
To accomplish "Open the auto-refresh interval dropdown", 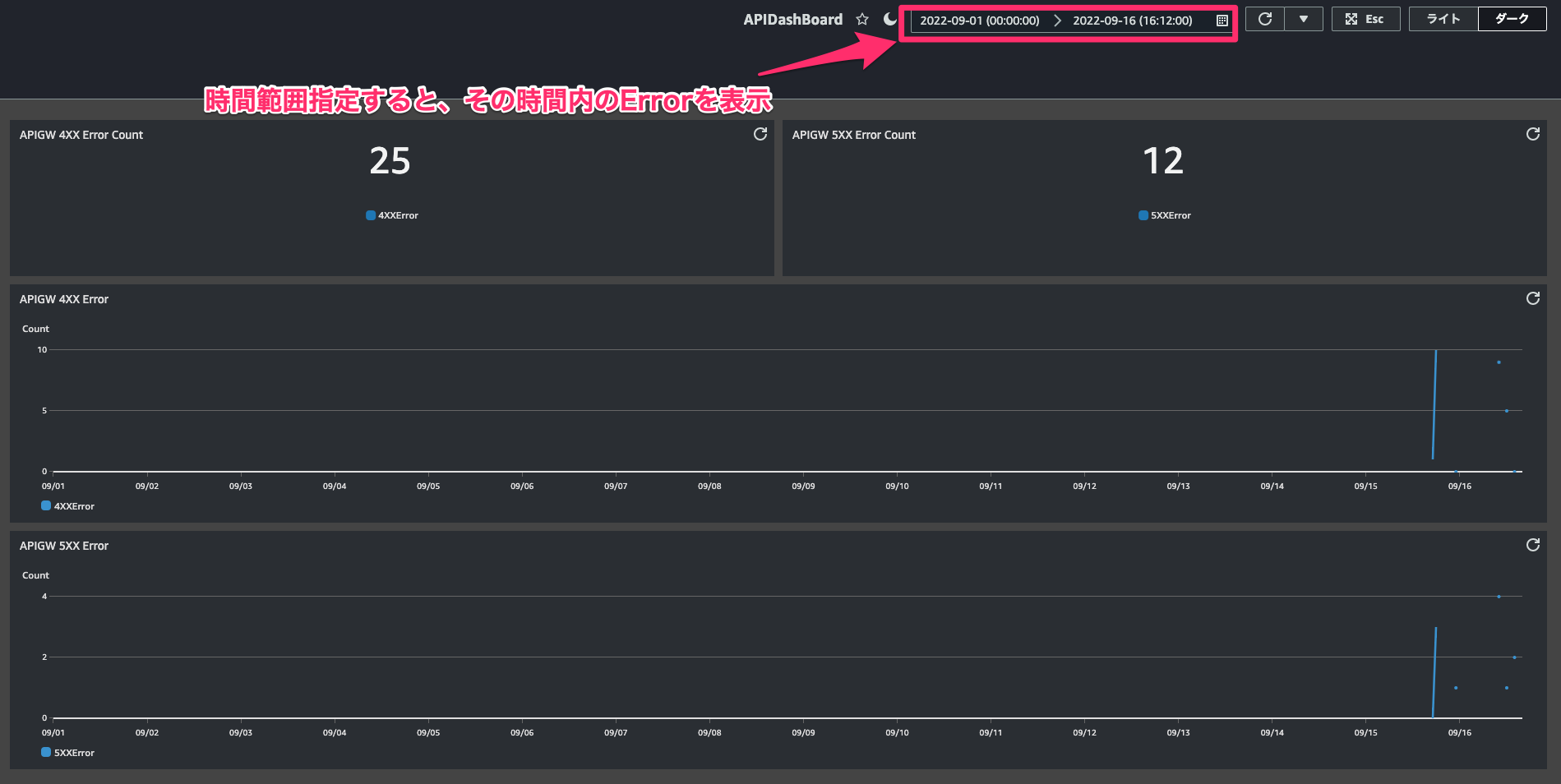I will (x=1303, y=18).
